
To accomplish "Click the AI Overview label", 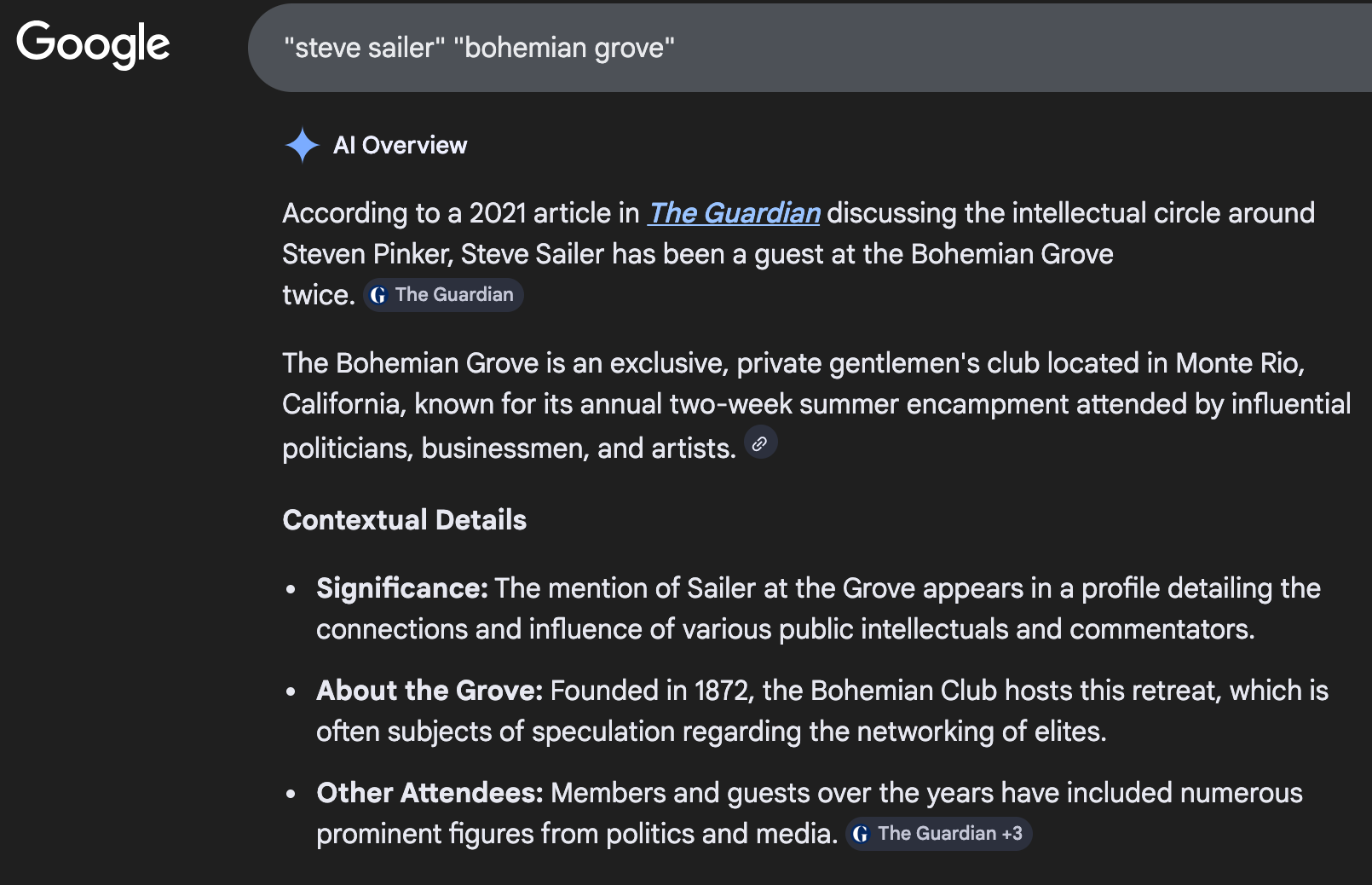I will 400,146.
